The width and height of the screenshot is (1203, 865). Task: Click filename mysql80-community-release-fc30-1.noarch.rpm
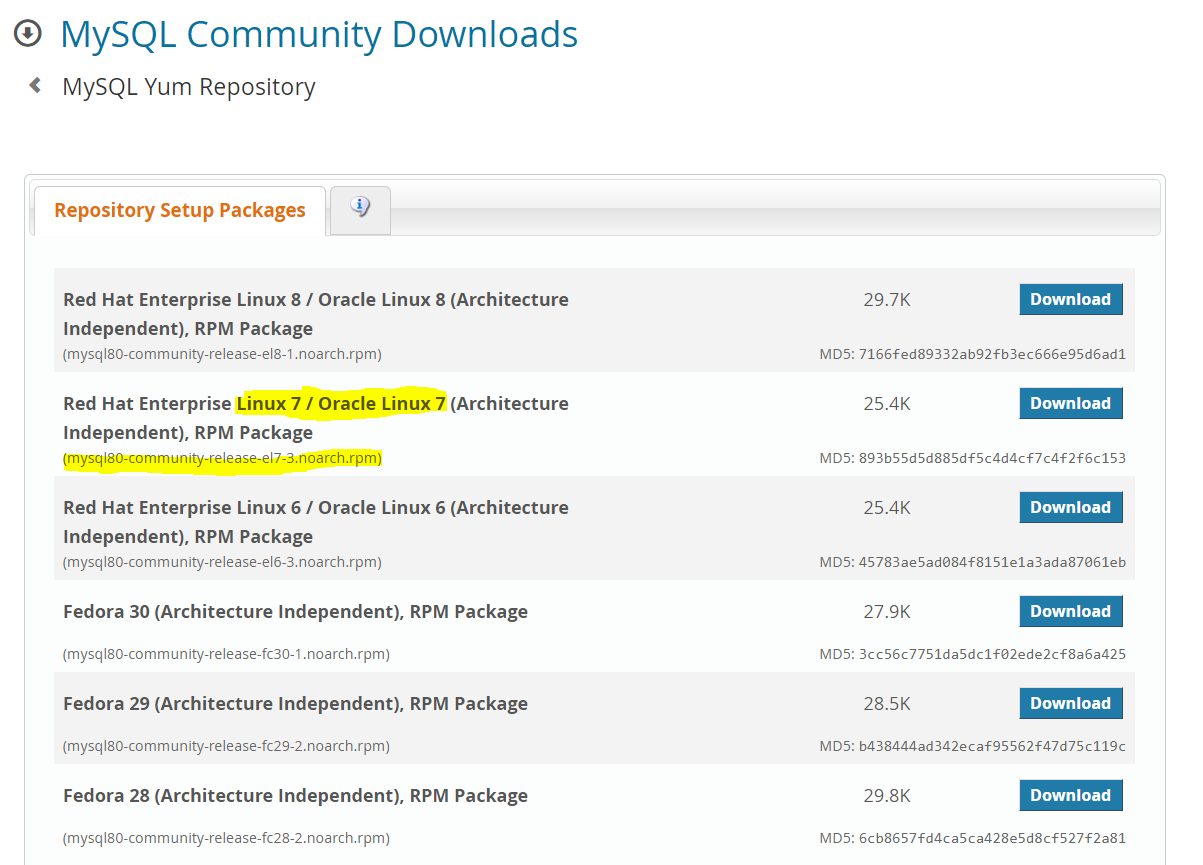pos(226,654)
